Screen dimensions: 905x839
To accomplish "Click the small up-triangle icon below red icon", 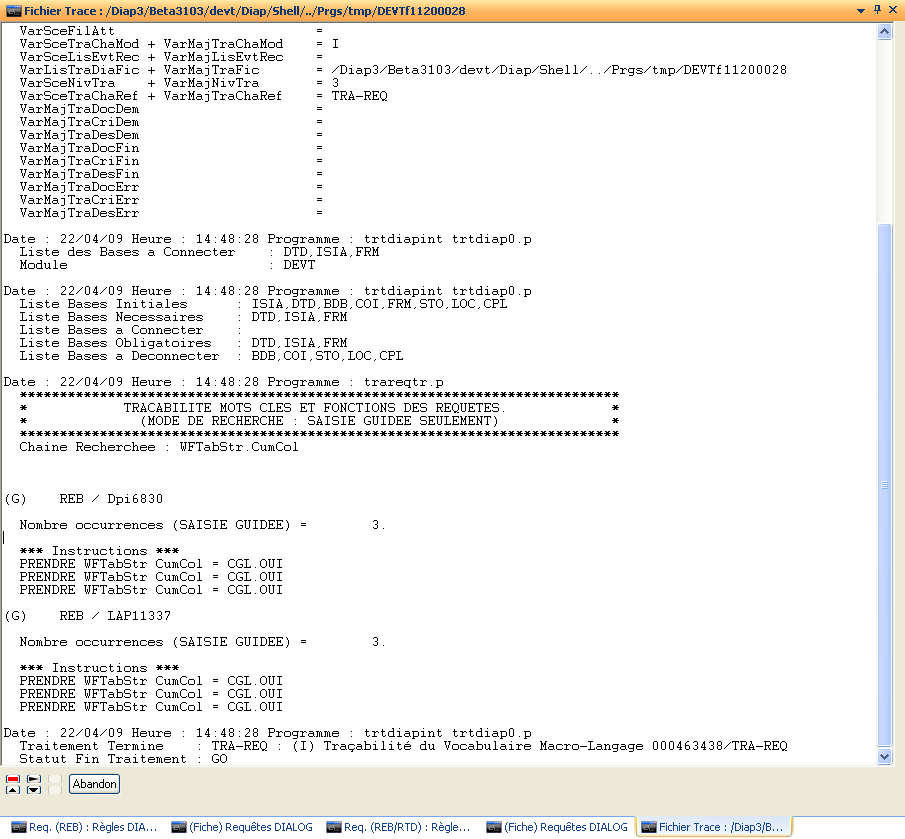I will point(13,790).
